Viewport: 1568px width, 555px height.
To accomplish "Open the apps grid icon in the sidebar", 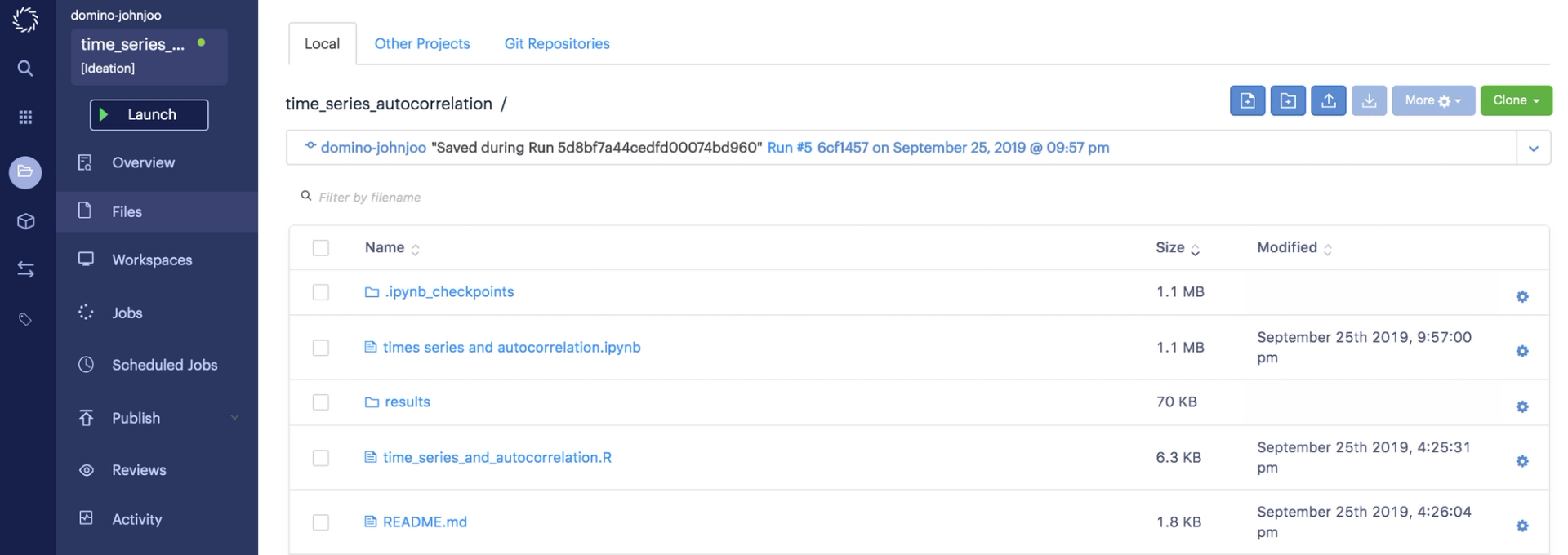I will [x=24, y=117].
